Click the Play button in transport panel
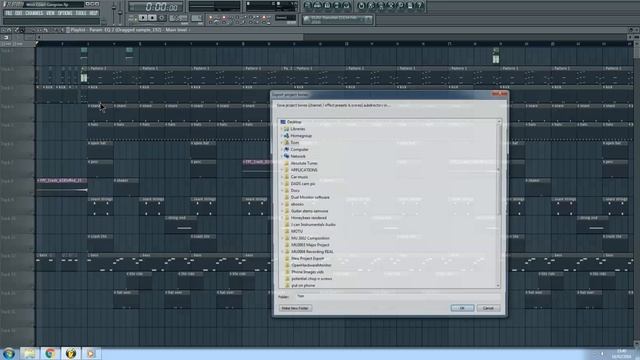 [142, 18]
